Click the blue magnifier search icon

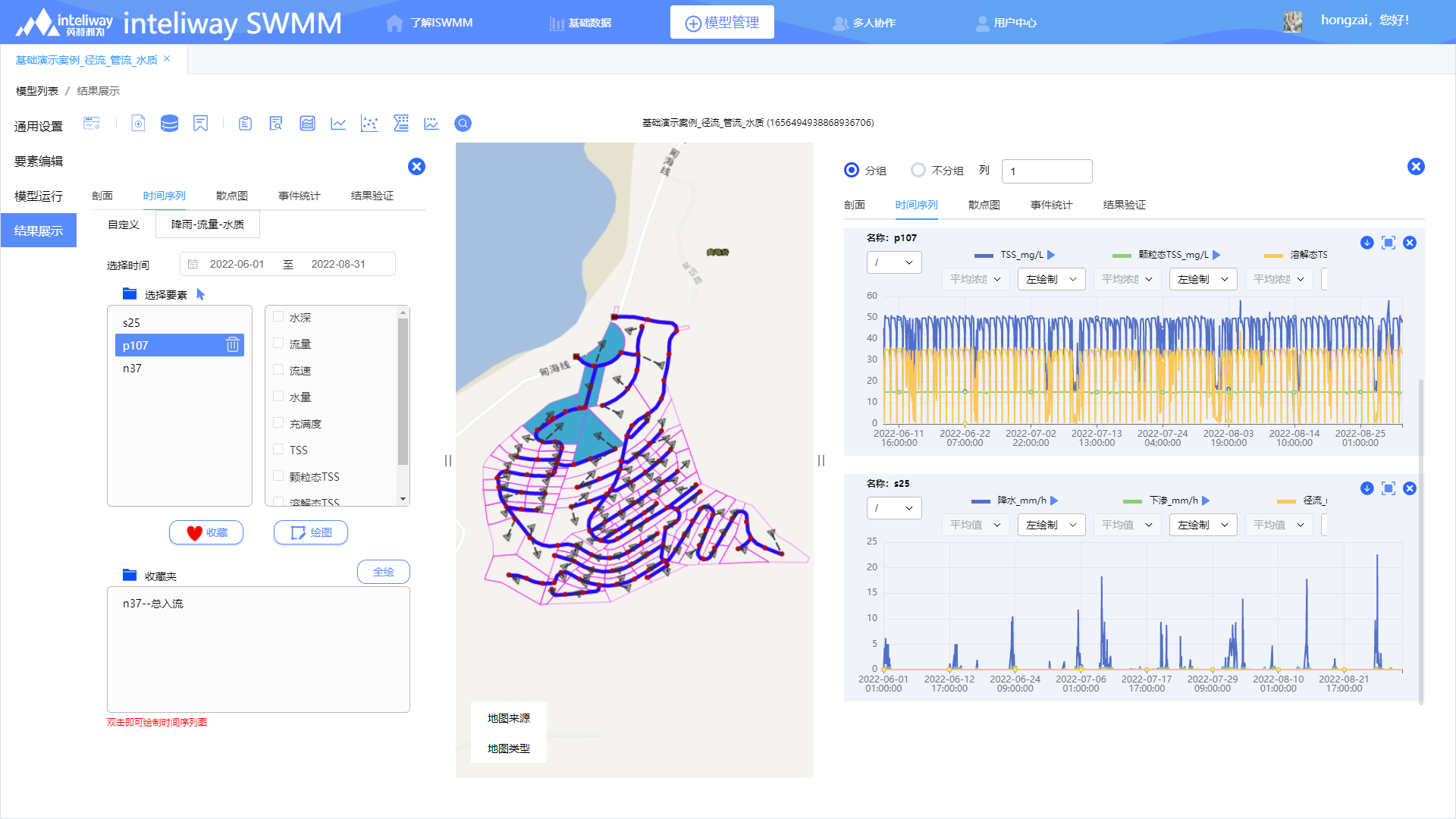tap(463, 124)
